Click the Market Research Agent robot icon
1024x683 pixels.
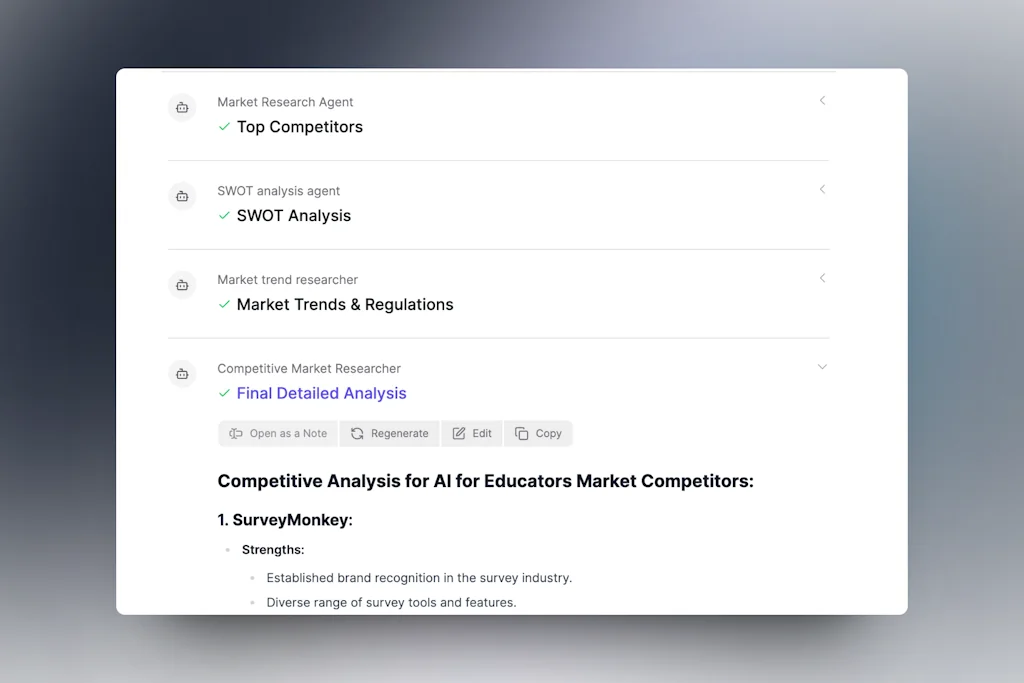coord(182,108)
